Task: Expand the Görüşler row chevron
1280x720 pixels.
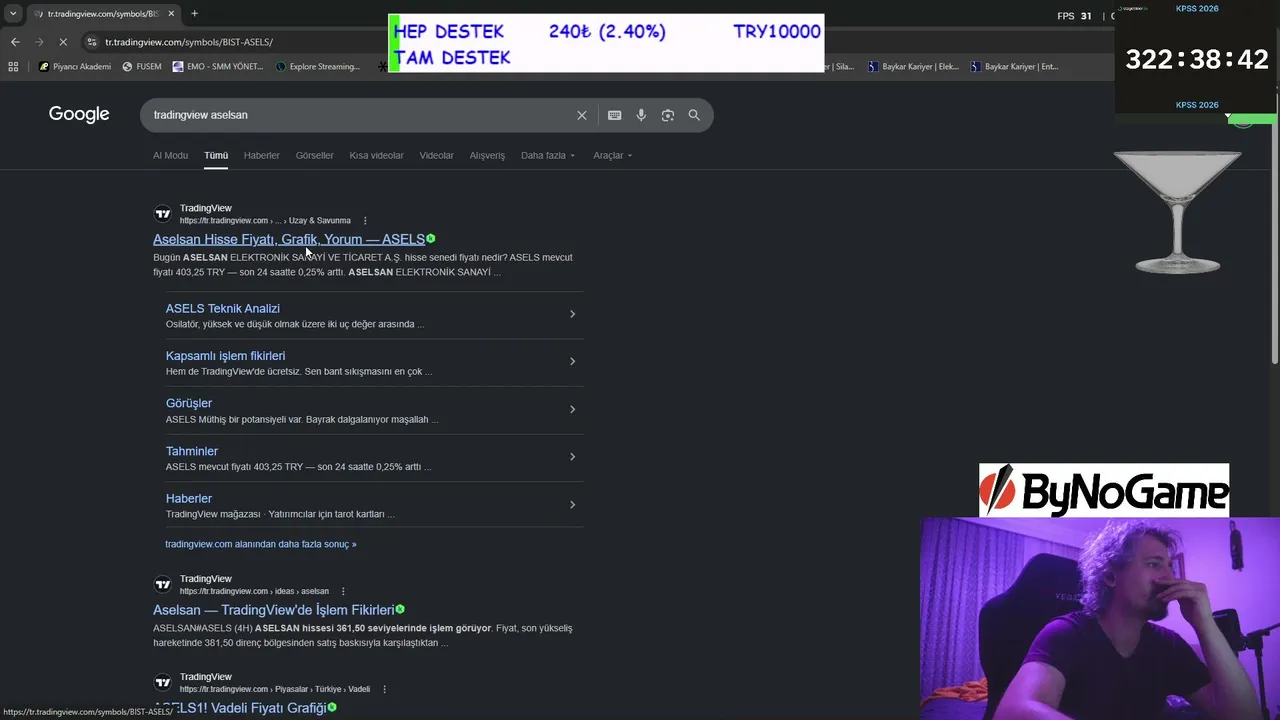Action: coord(572,409)
